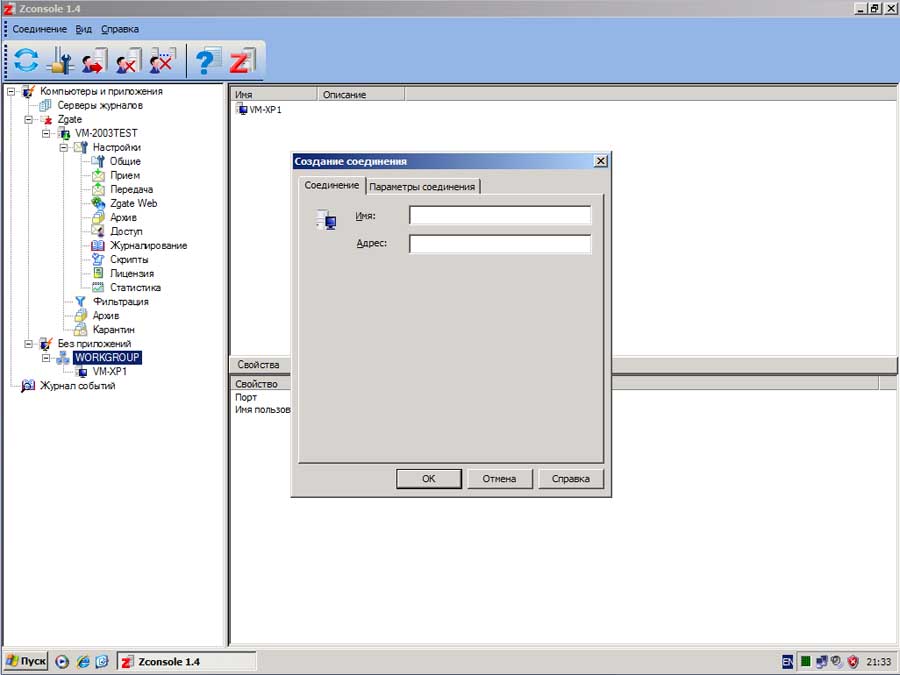Click the Адрес input field
Image resolution: width=900 pixels, height=675 pixels.
tap(500, 243)
